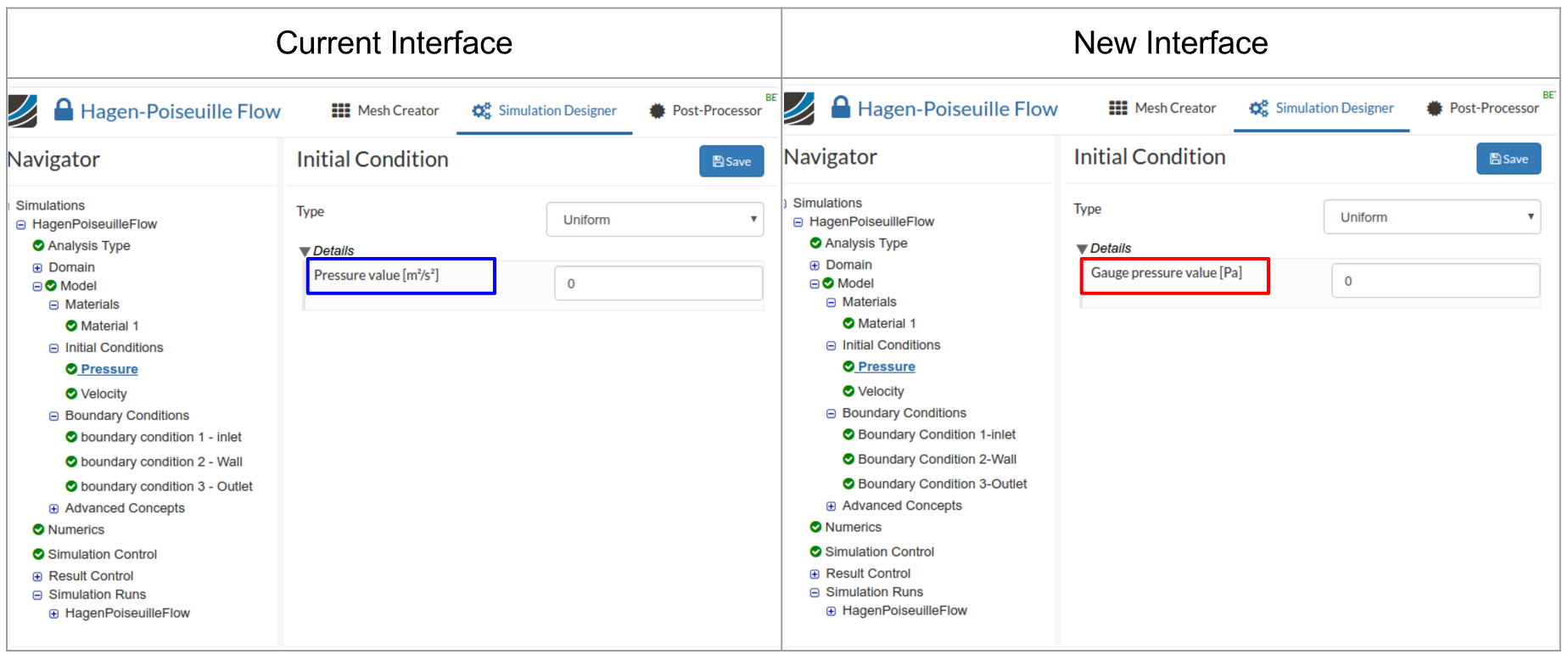Click the lock icon in the Current Interface header
This screenshot has width=1568, height=660.
(63, 109)
